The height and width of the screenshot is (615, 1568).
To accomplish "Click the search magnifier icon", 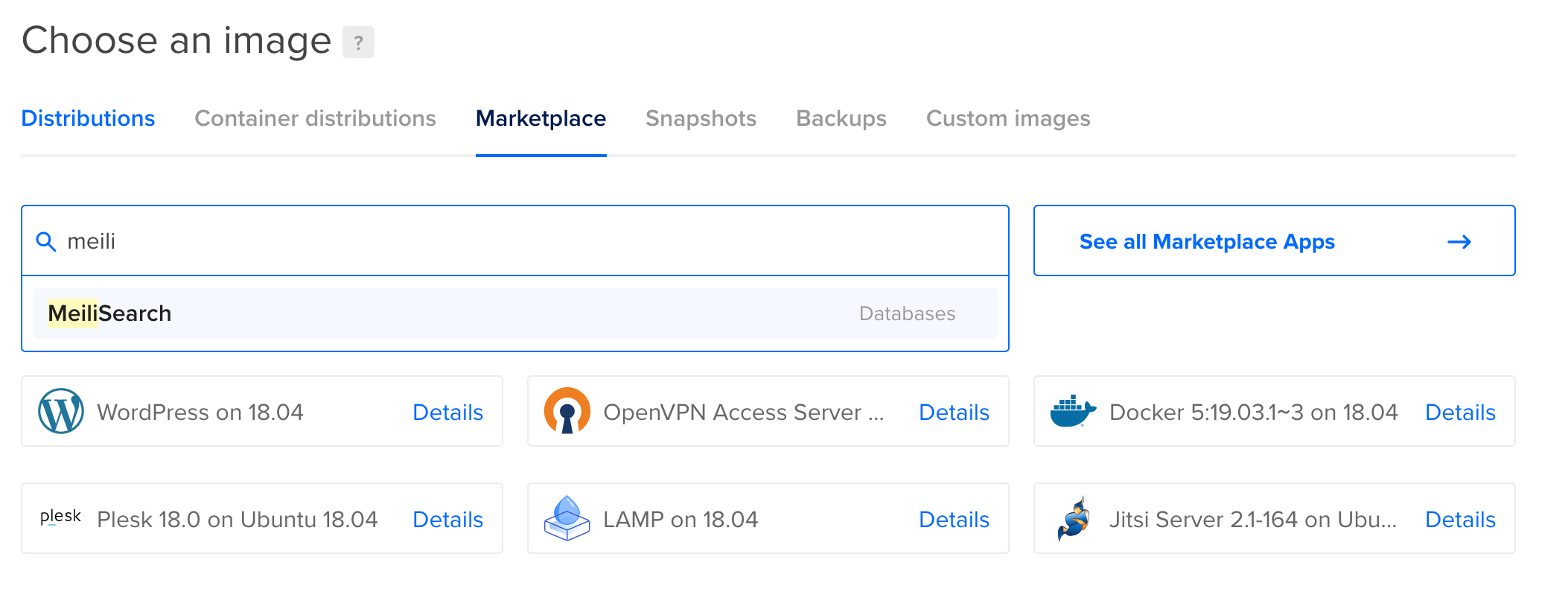I will click(x=46, y=242).
